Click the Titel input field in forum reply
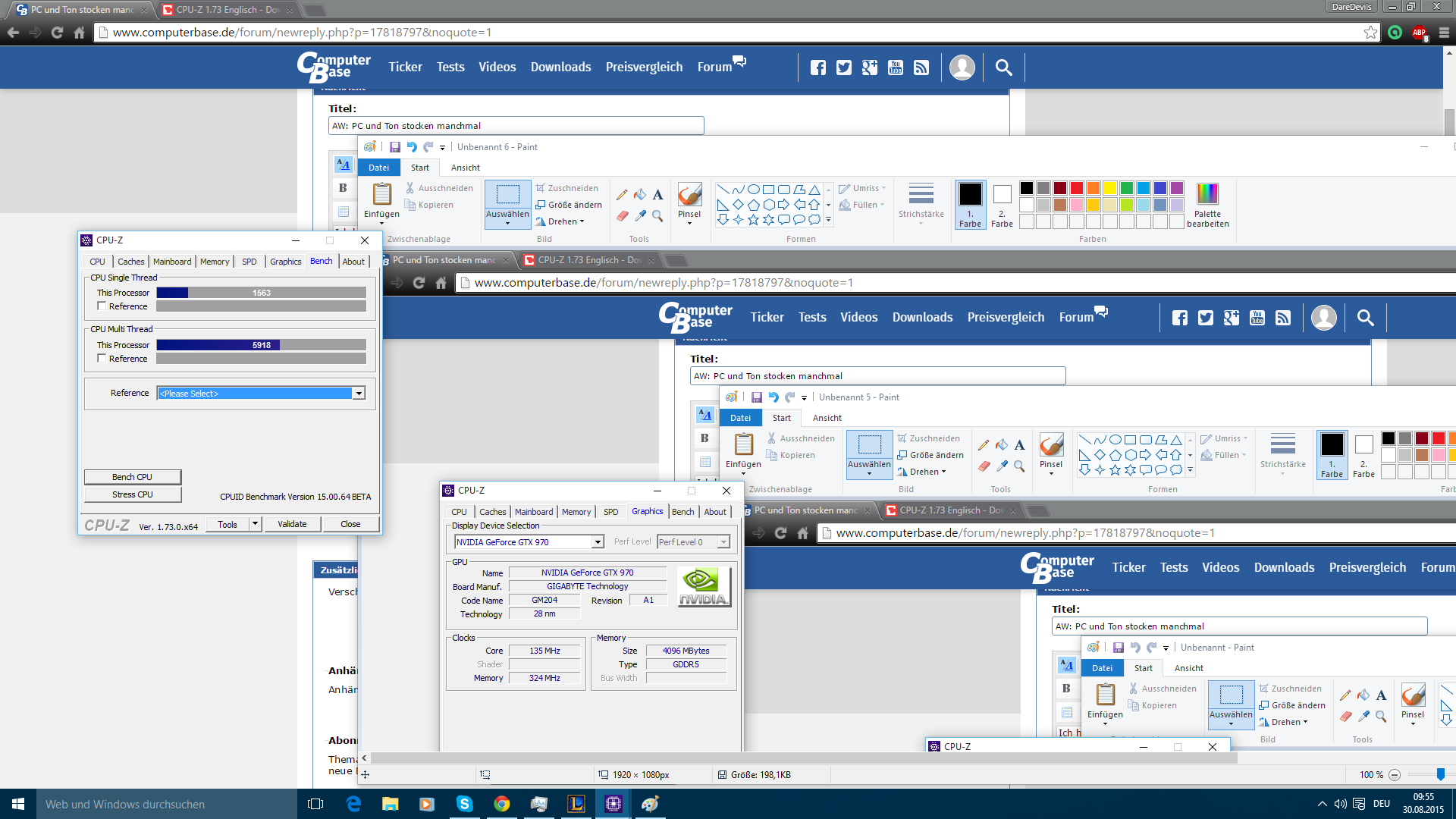The image size is (1456, 819). pyautogui.click(x=516, y=126)
